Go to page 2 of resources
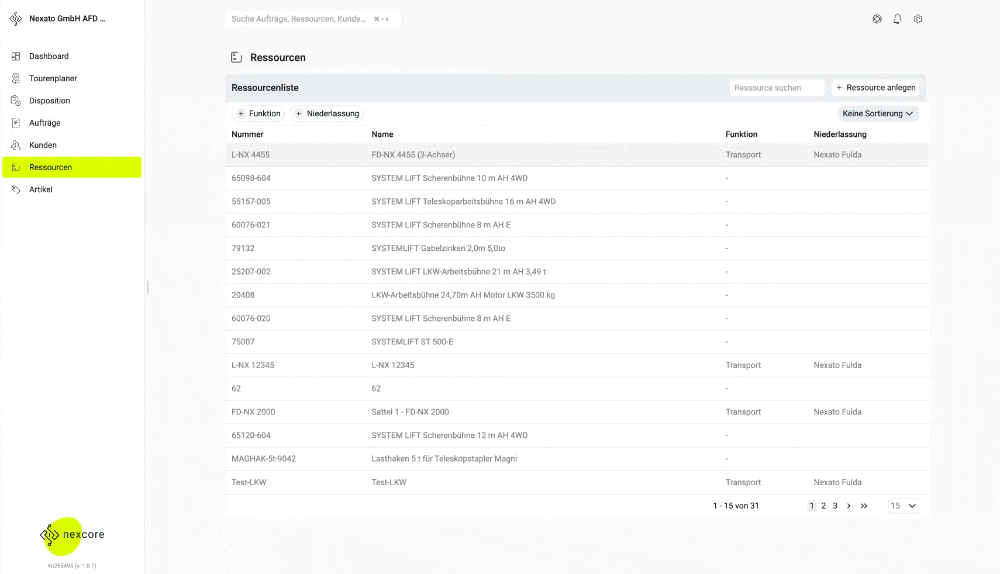 (823, 506)
